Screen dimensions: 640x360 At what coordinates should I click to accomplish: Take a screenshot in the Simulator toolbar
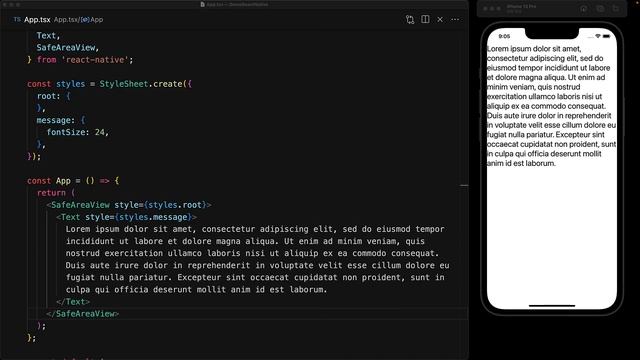point(600,9)
